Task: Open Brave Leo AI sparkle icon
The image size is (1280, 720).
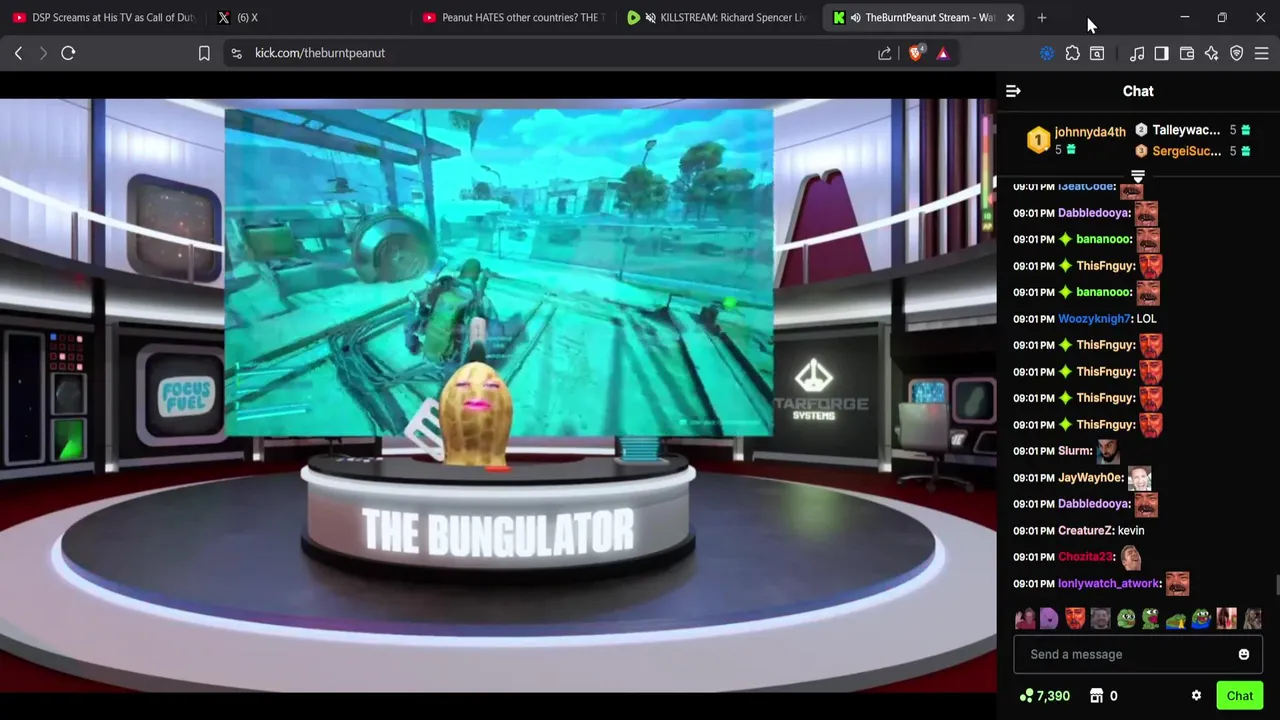Action: tap(1212, 53)
